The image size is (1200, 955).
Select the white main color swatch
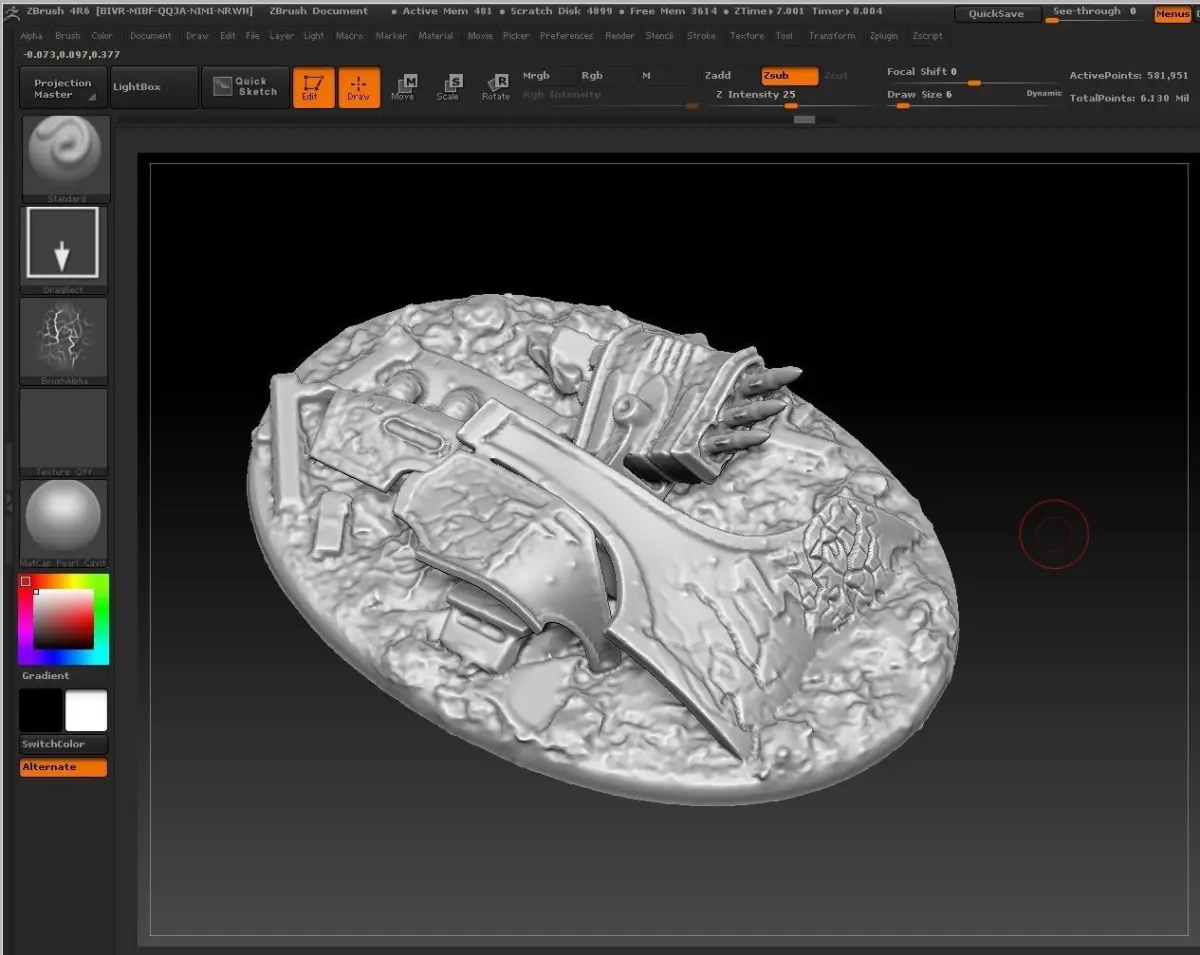(x=86, y=711)
